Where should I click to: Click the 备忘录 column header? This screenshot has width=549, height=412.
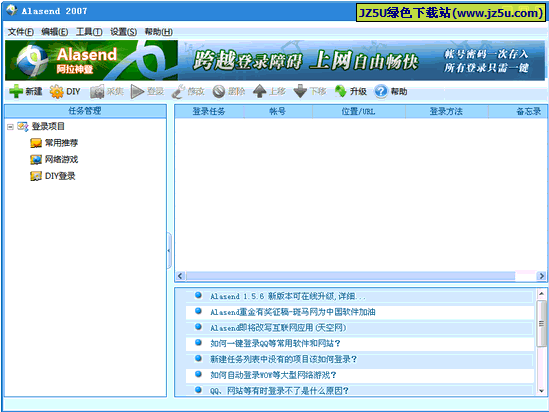tap(518, 111)
